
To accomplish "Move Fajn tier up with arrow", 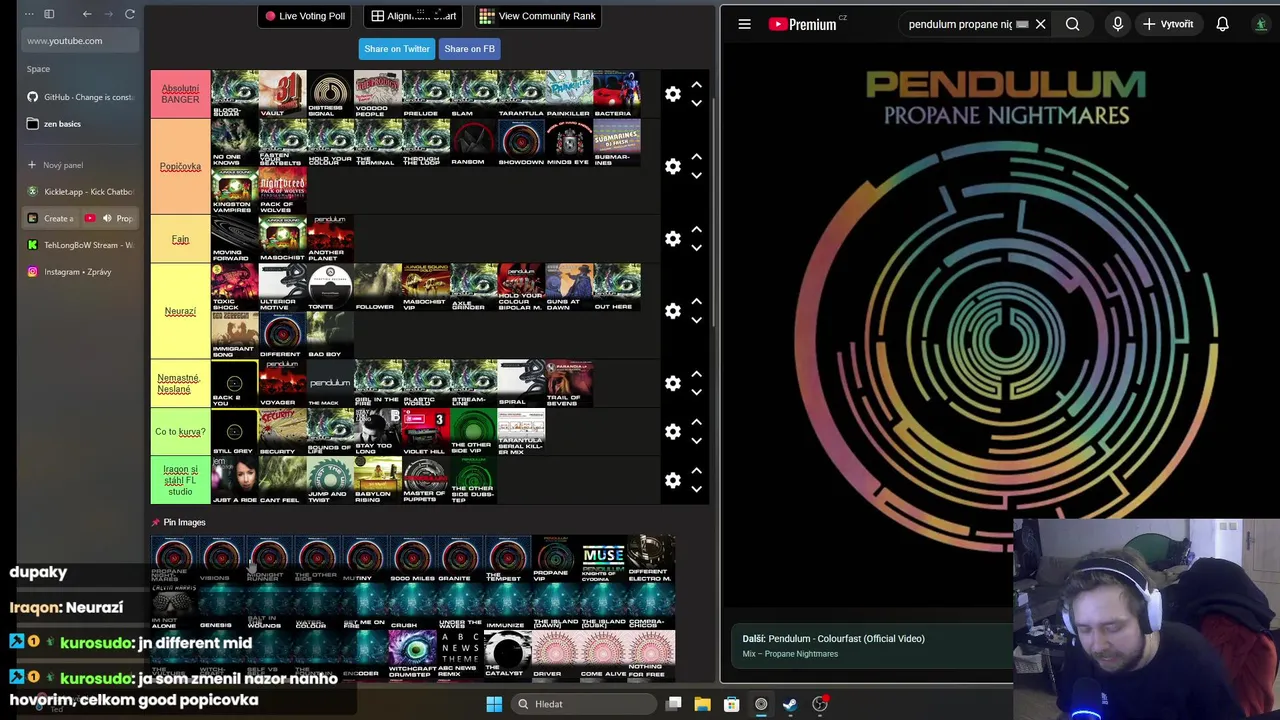I will 697,230.
